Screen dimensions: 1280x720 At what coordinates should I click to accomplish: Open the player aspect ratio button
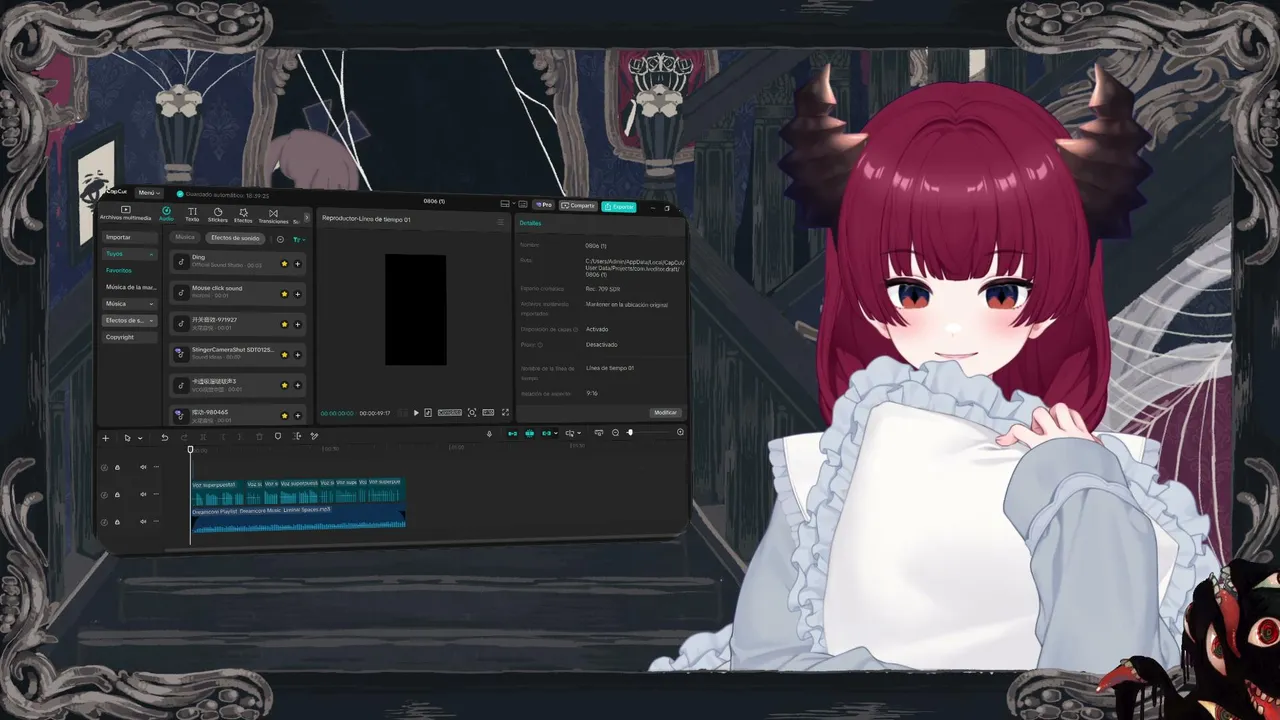point(488,413)
